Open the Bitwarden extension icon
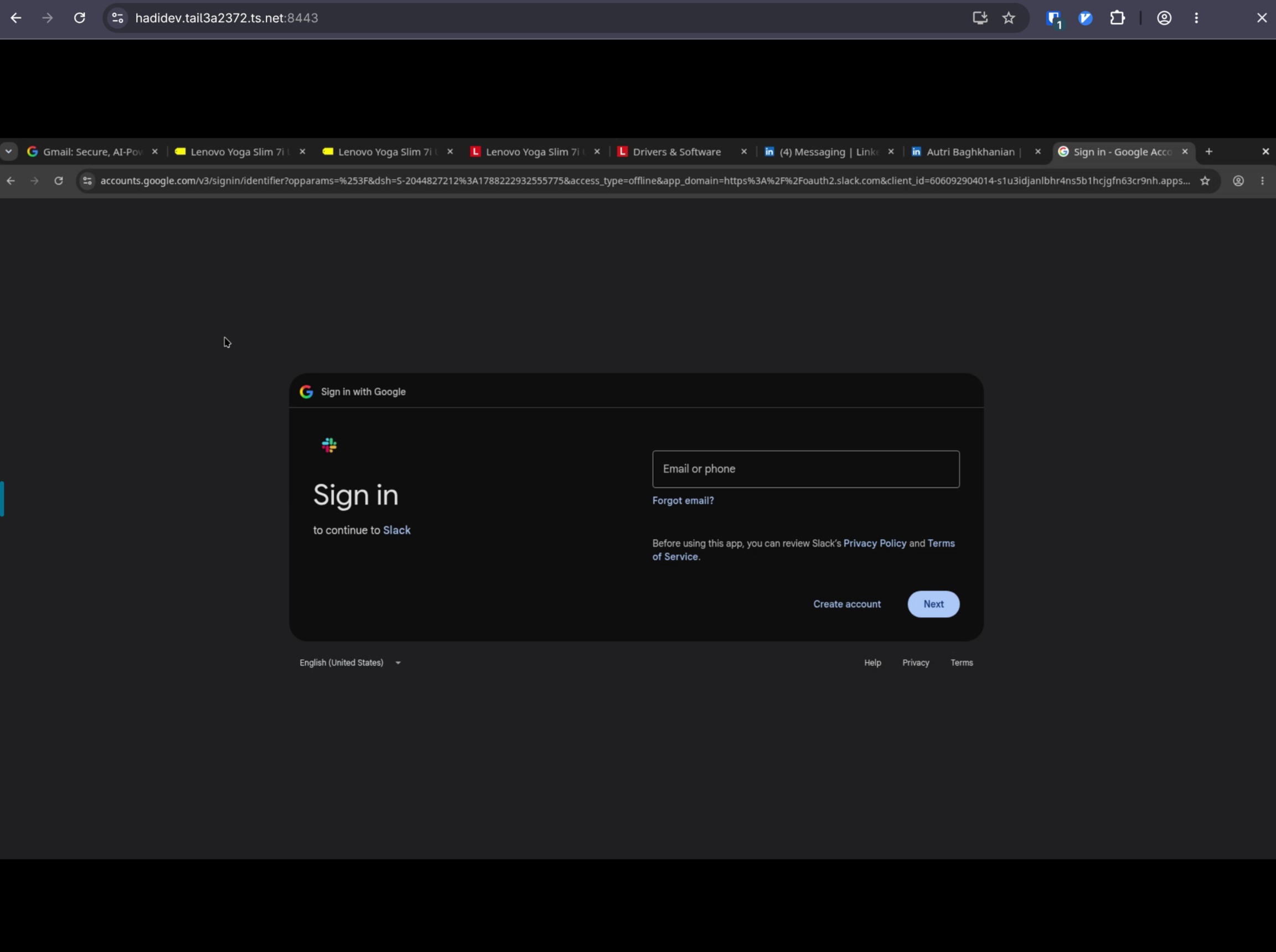This screenshot has height=952, width=1276. [1054, 19]
